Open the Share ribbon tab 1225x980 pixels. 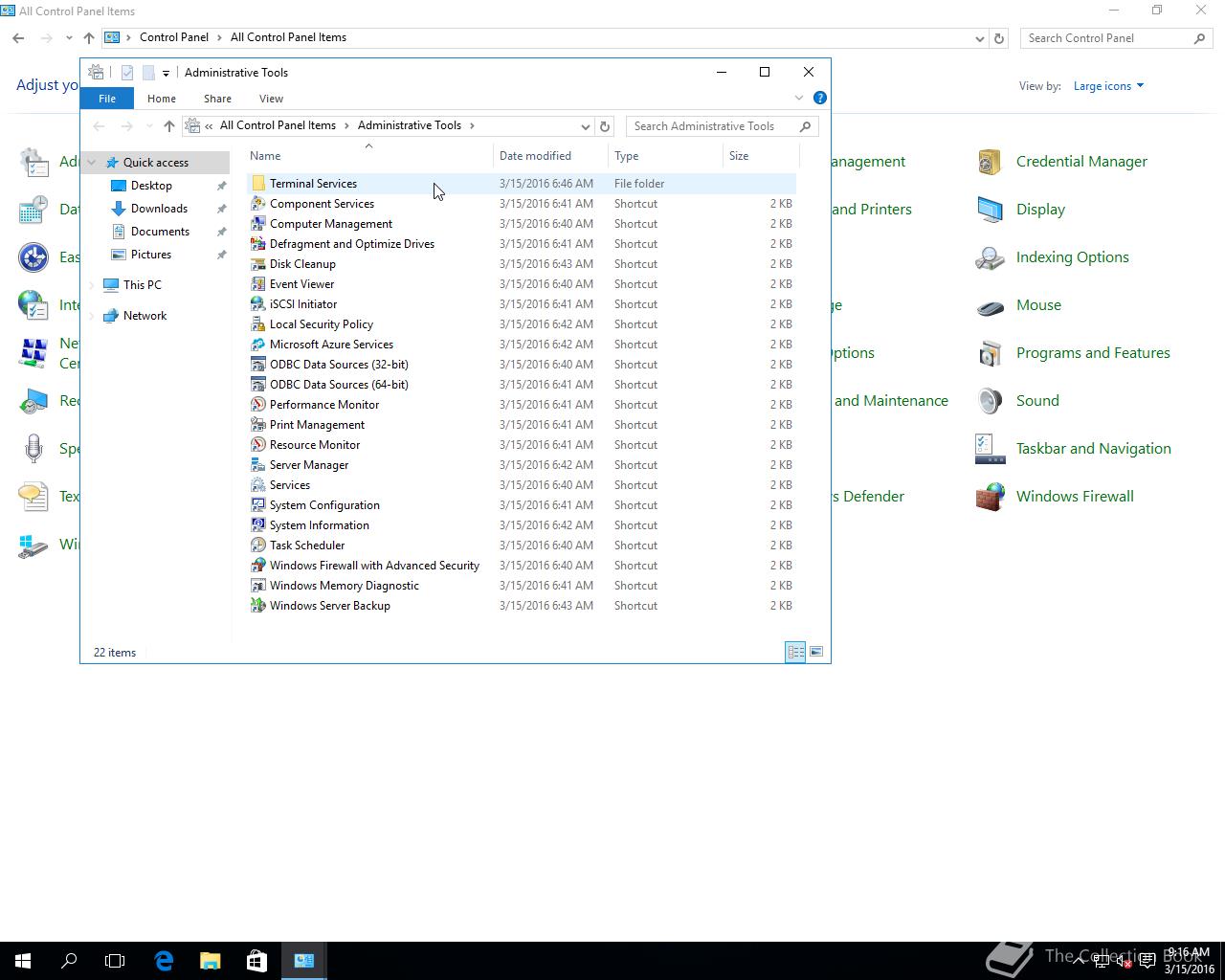pos(217,99)
